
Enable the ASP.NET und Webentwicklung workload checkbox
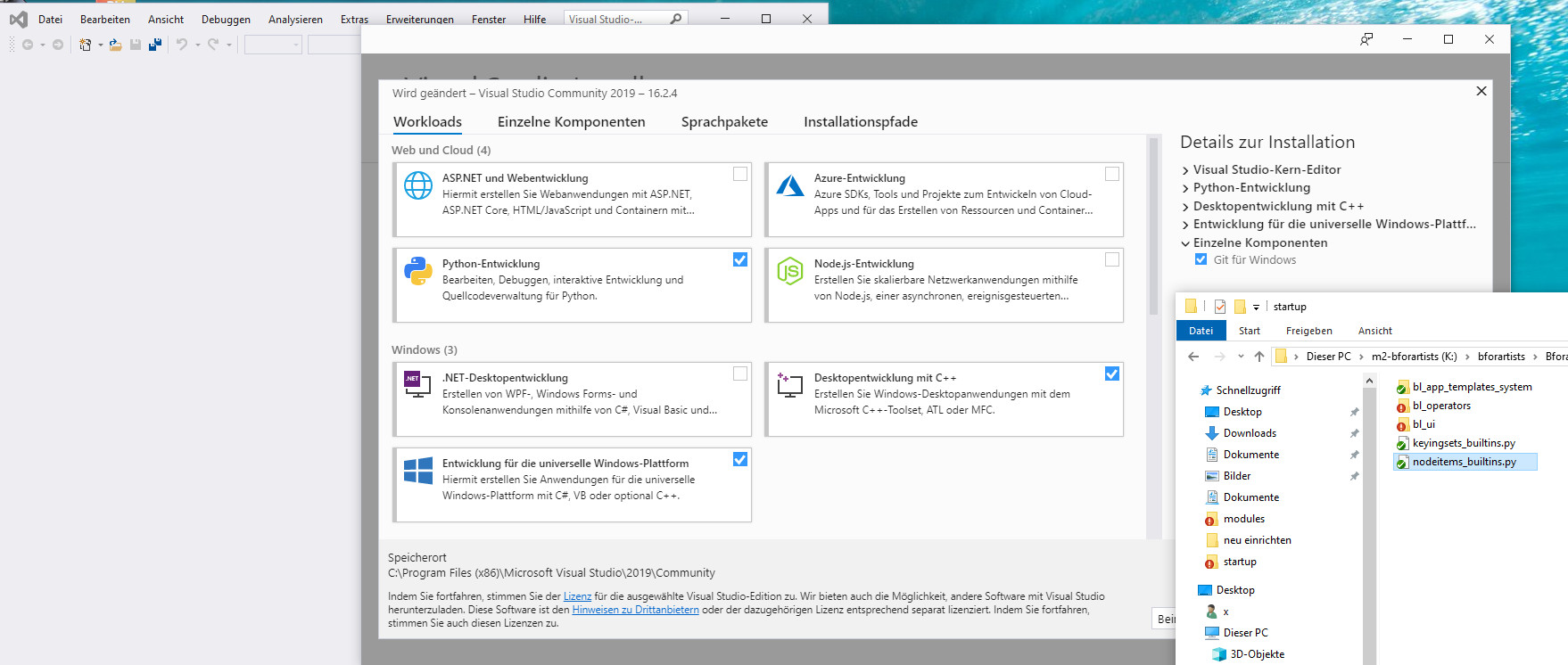(x=740, y=174)
